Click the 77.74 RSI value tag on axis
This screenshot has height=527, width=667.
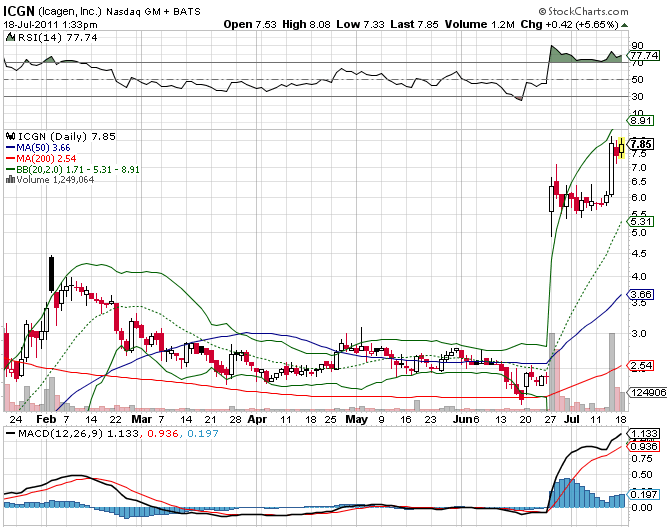(x=644, y=55)
